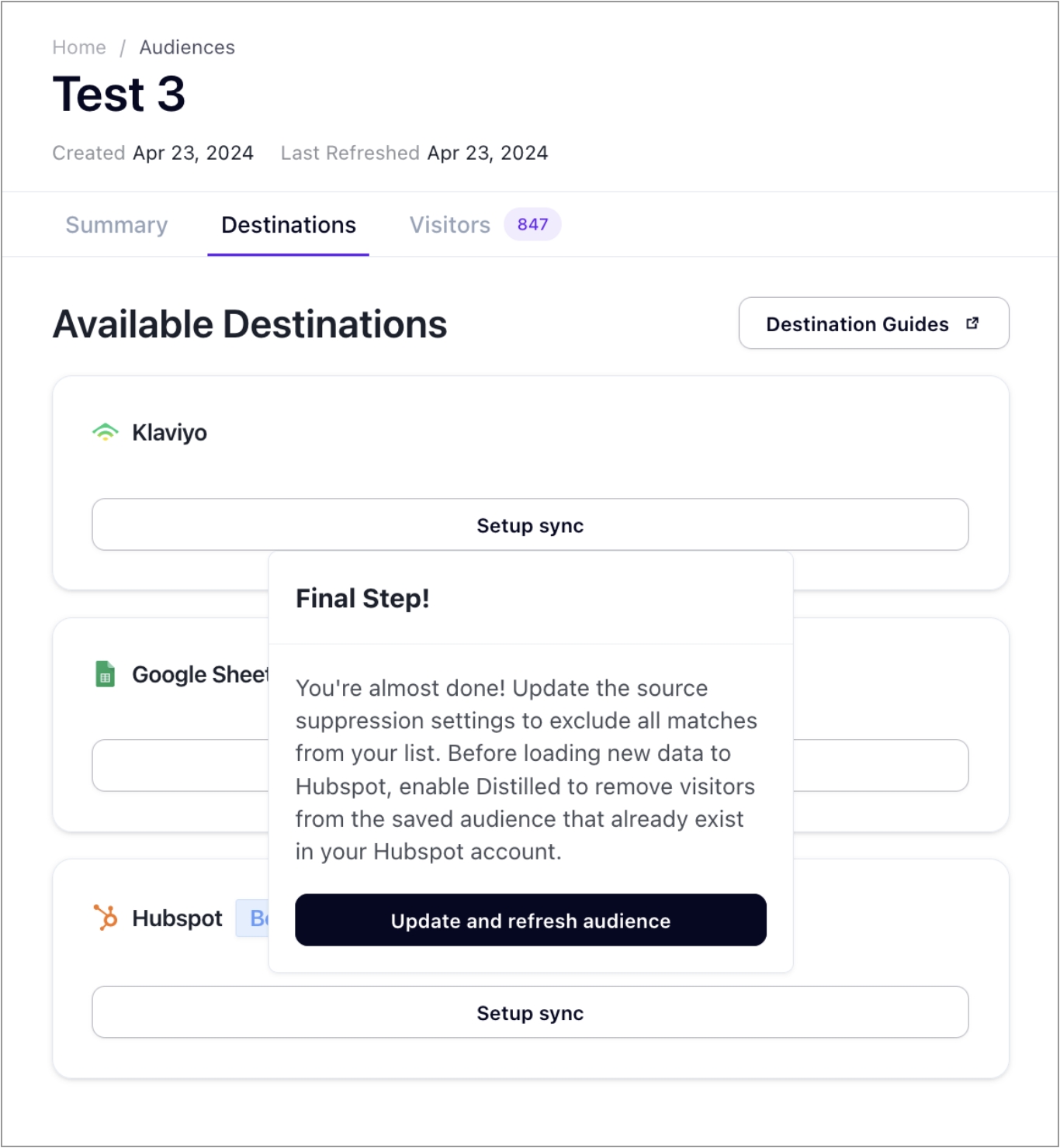Switch to the Summary tab
Viewport: 1060px width, 1148px height.
pos(116,225)
